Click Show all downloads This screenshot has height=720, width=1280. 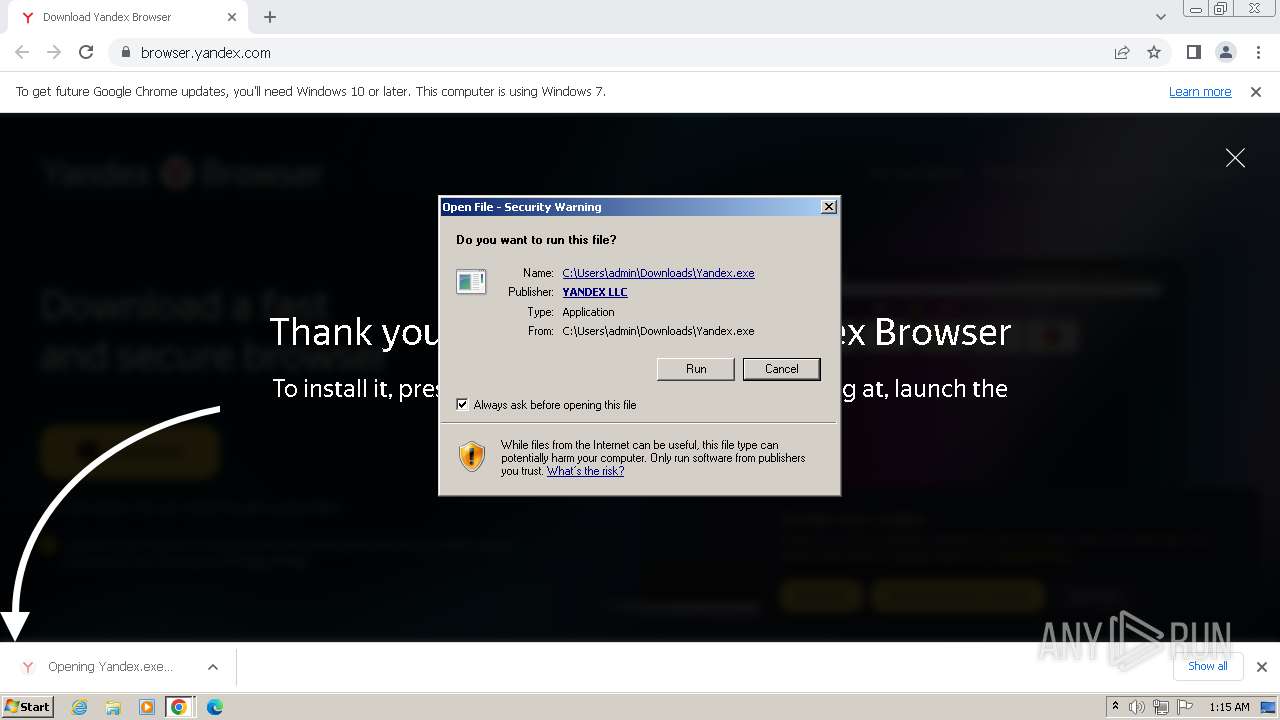[x=1207, y=667]
